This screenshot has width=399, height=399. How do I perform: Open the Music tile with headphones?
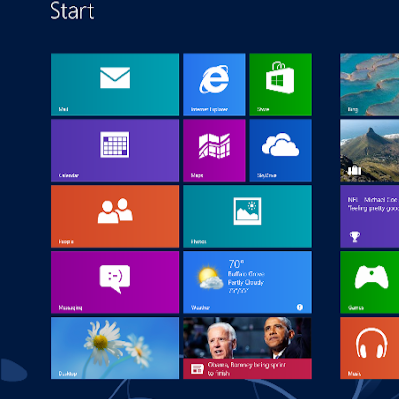click(369, 348)
